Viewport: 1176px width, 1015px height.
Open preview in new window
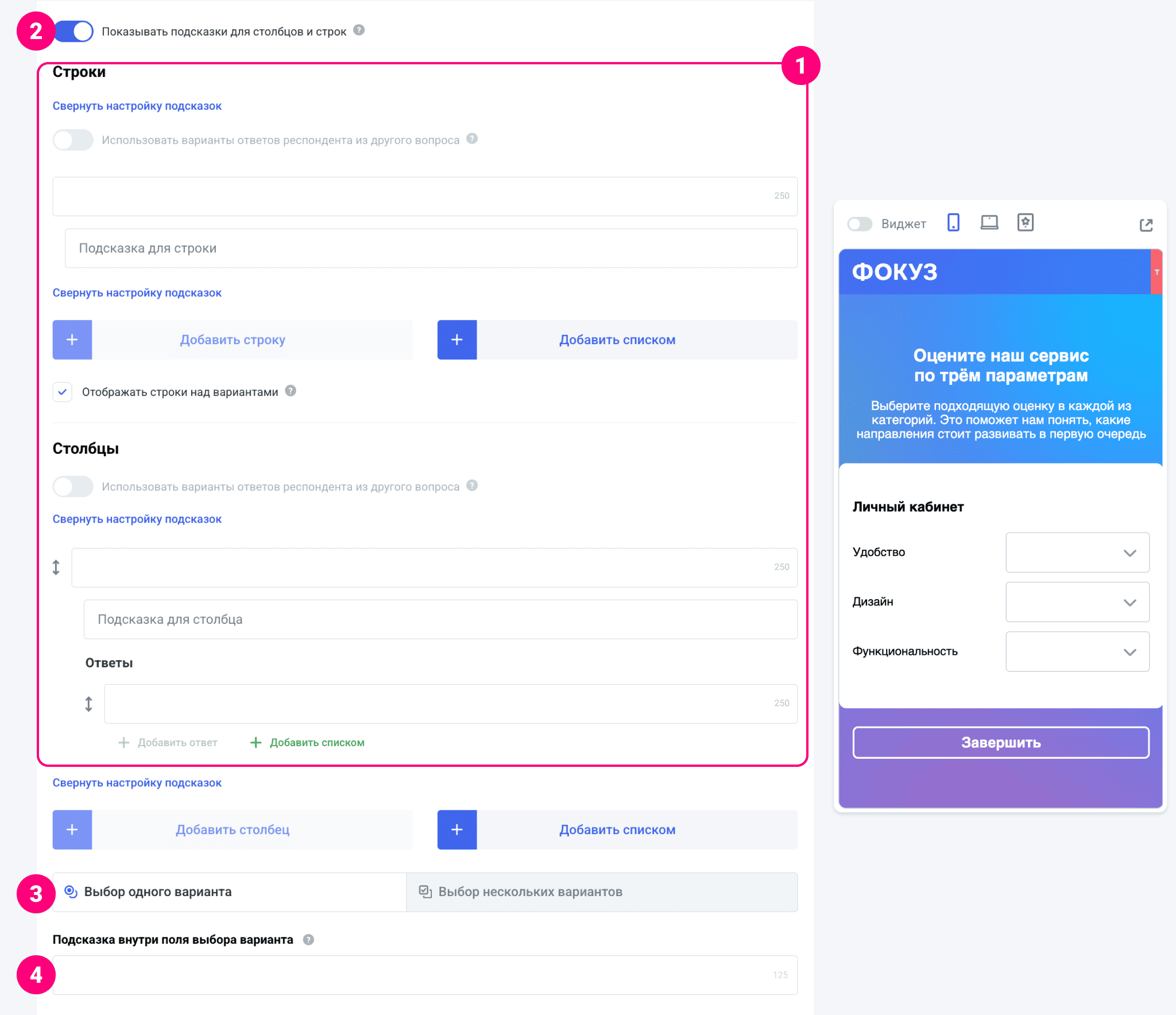click(1146, 225)
